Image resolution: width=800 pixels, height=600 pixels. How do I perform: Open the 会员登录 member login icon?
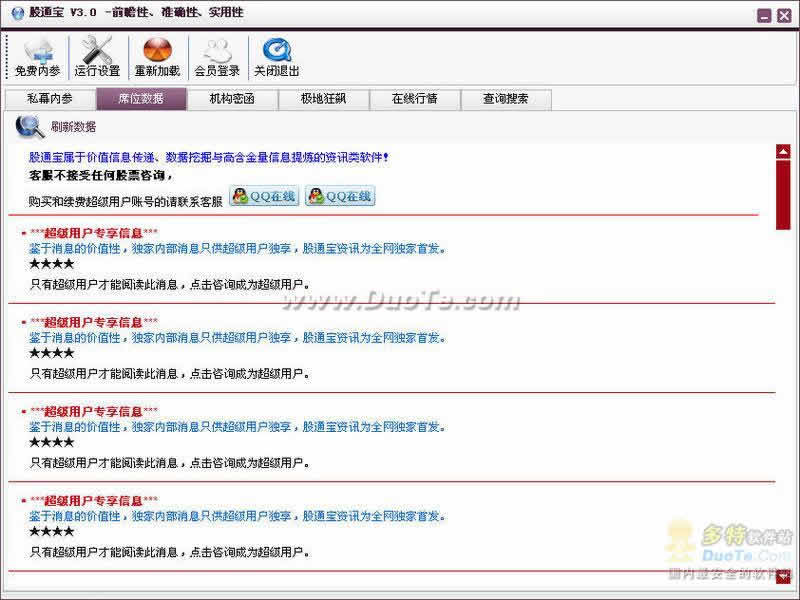(x=217, y=57)
